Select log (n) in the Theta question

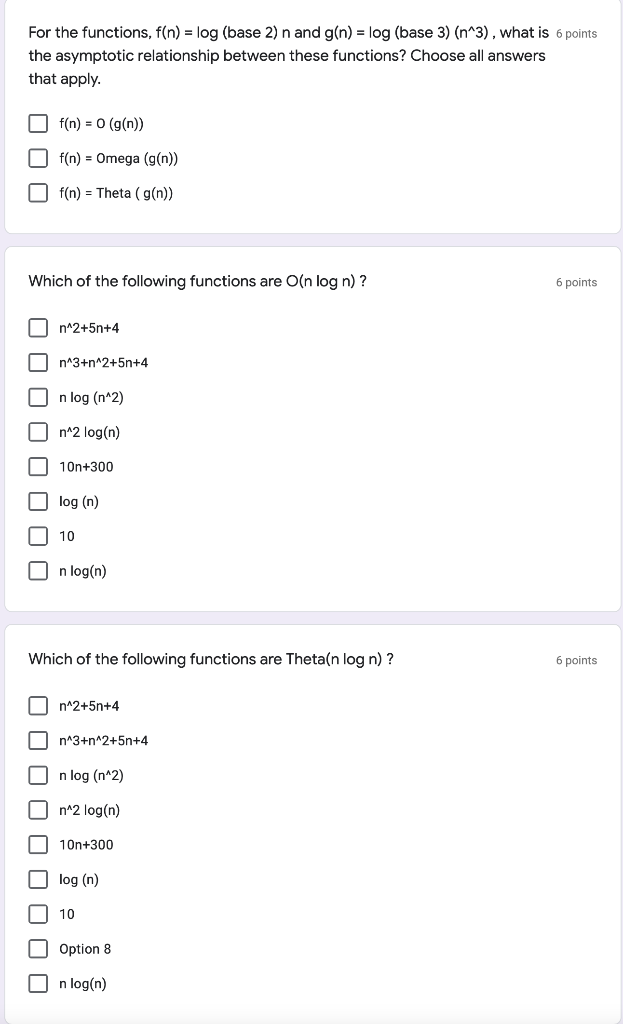38,879
